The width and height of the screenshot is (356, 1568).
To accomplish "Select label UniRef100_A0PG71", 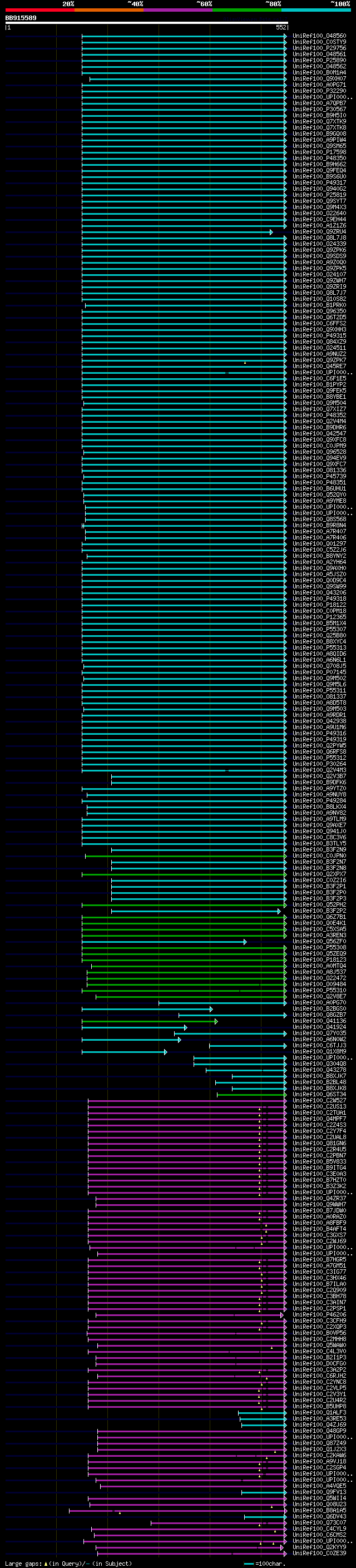I will pyautogui.click(x=319, y=85).
